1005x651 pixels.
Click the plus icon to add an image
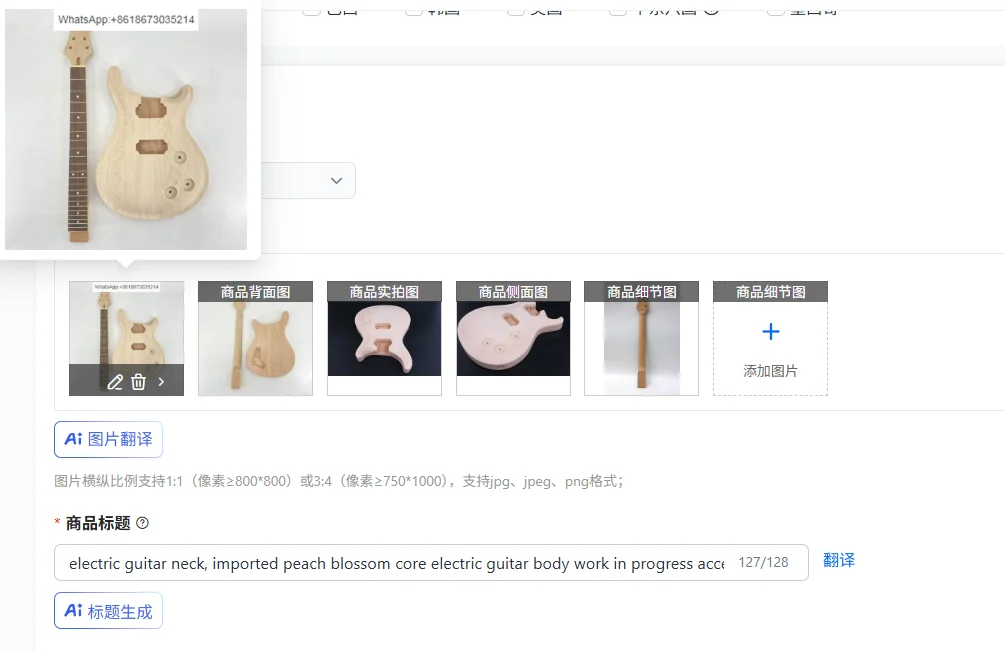click(770, 331)
